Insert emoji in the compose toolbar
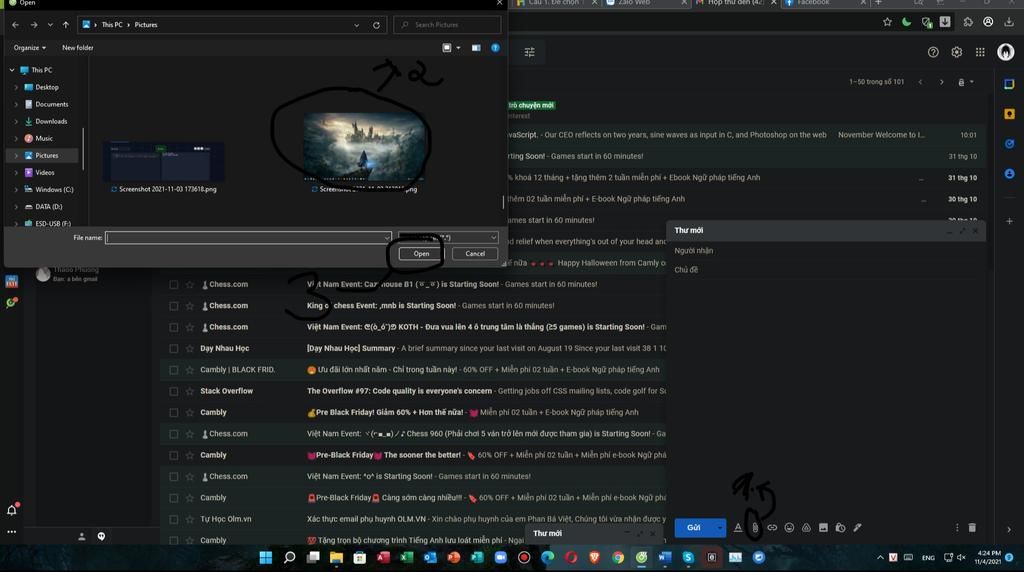This screenshot has width=1024, height=572. (x=789, y=528)
